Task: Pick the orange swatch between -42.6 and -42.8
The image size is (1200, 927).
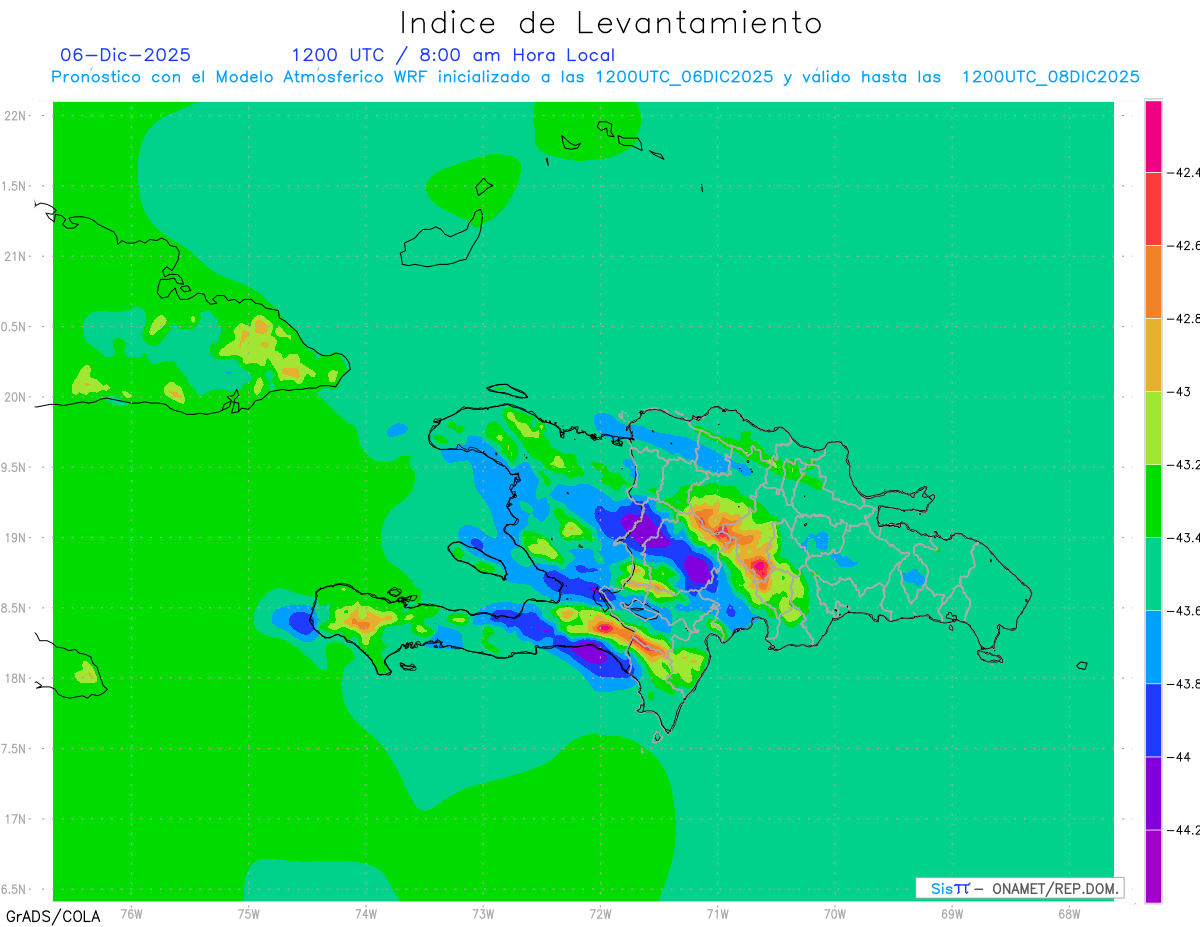Action: pos(1153,282)
